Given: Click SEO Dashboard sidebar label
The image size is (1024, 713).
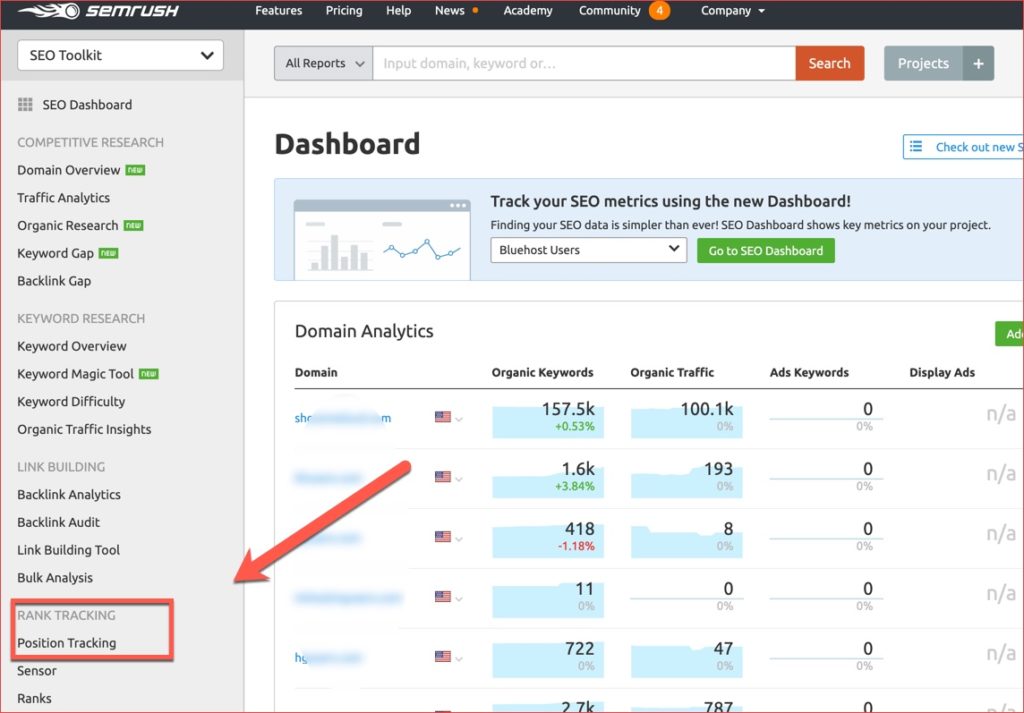Looking at the screenshot, I should pos(87,104).
